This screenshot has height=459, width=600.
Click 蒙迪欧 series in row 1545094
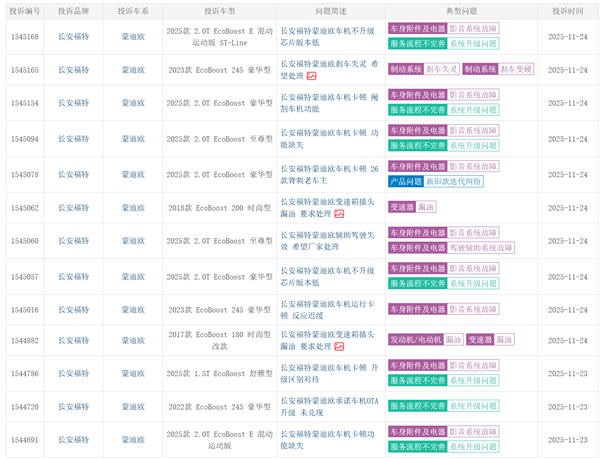(x=132, y=139)
